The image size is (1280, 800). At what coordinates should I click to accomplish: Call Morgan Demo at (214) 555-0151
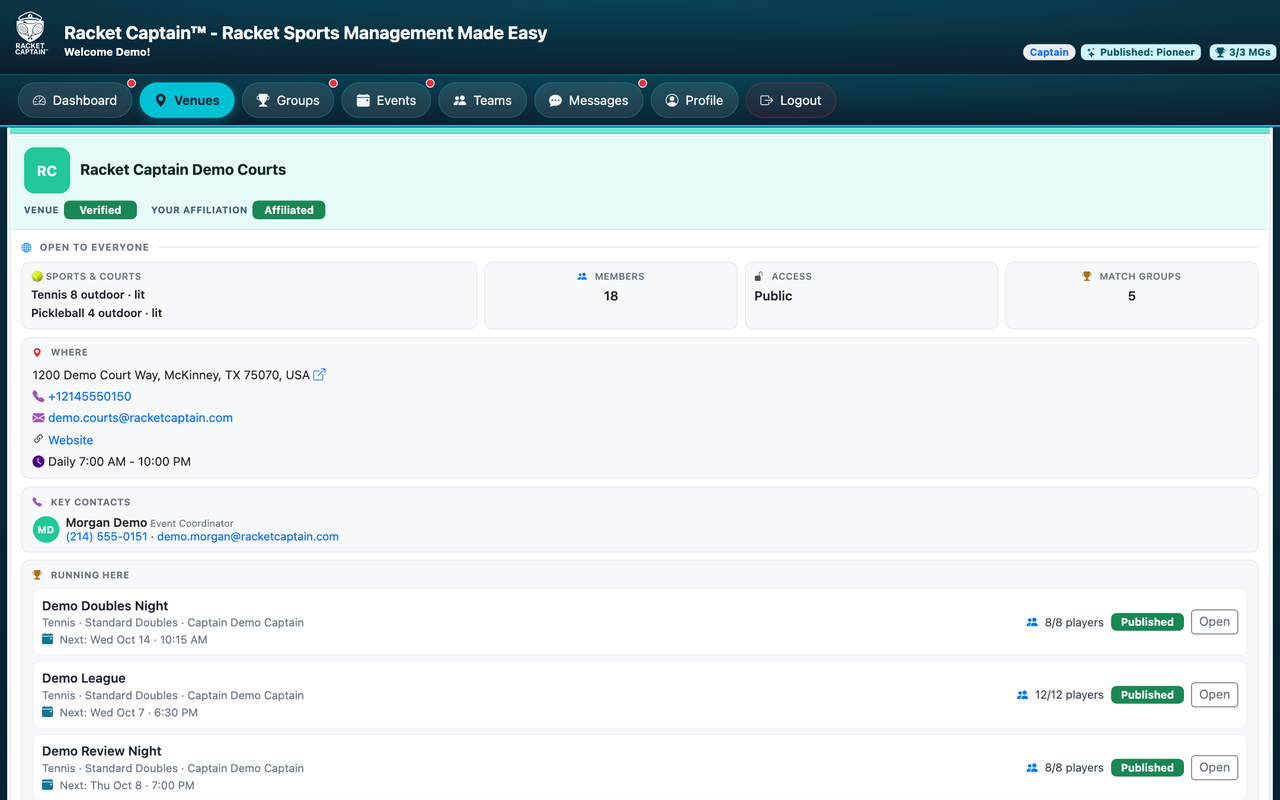[106, 537]
